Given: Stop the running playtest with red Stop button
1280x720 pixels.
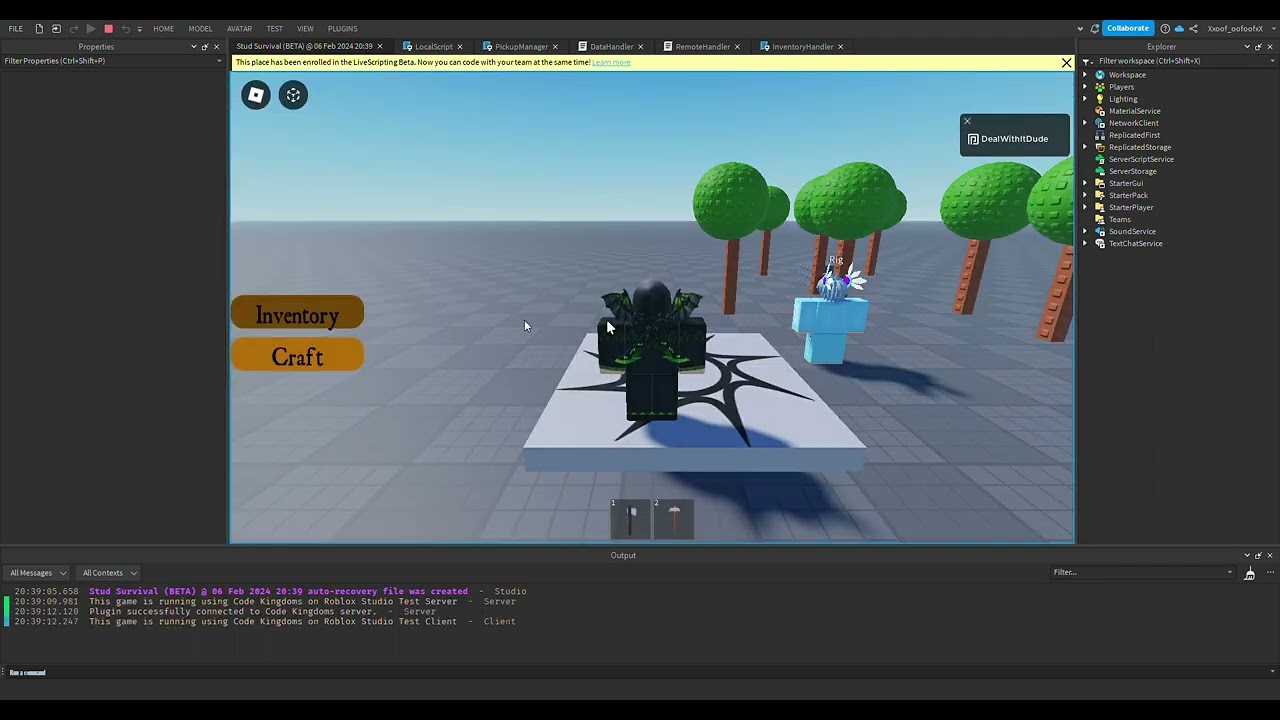Looking at the screenshot, I should pyautogui.click(x=108, y=28).
